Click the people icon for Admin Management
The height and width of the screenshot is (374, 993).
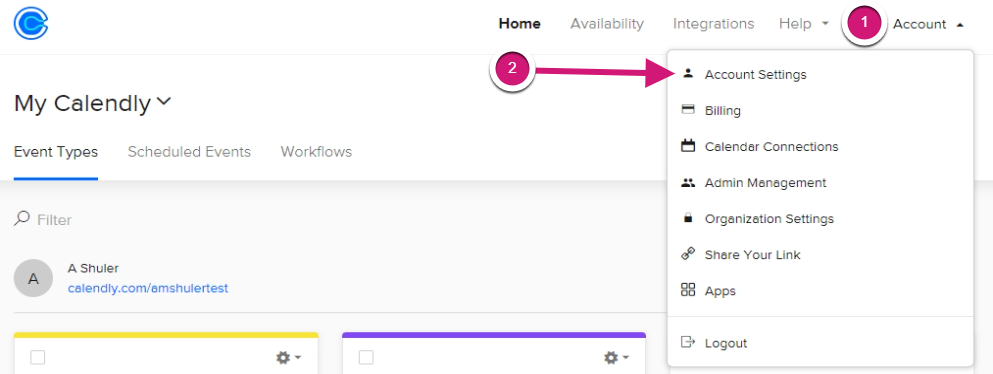point(688,182)
